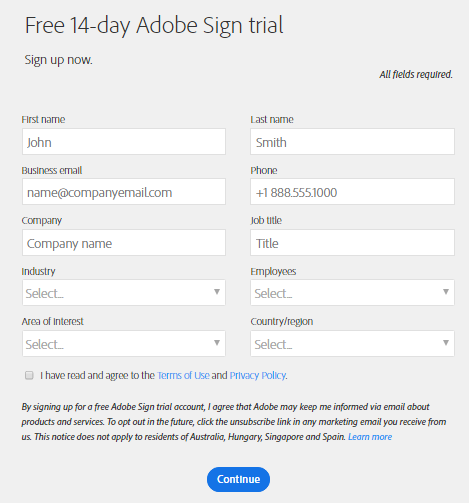This screenshot has height=503, width=469.
Task: Open the Country/region select box
Action: tap(352, 343)
